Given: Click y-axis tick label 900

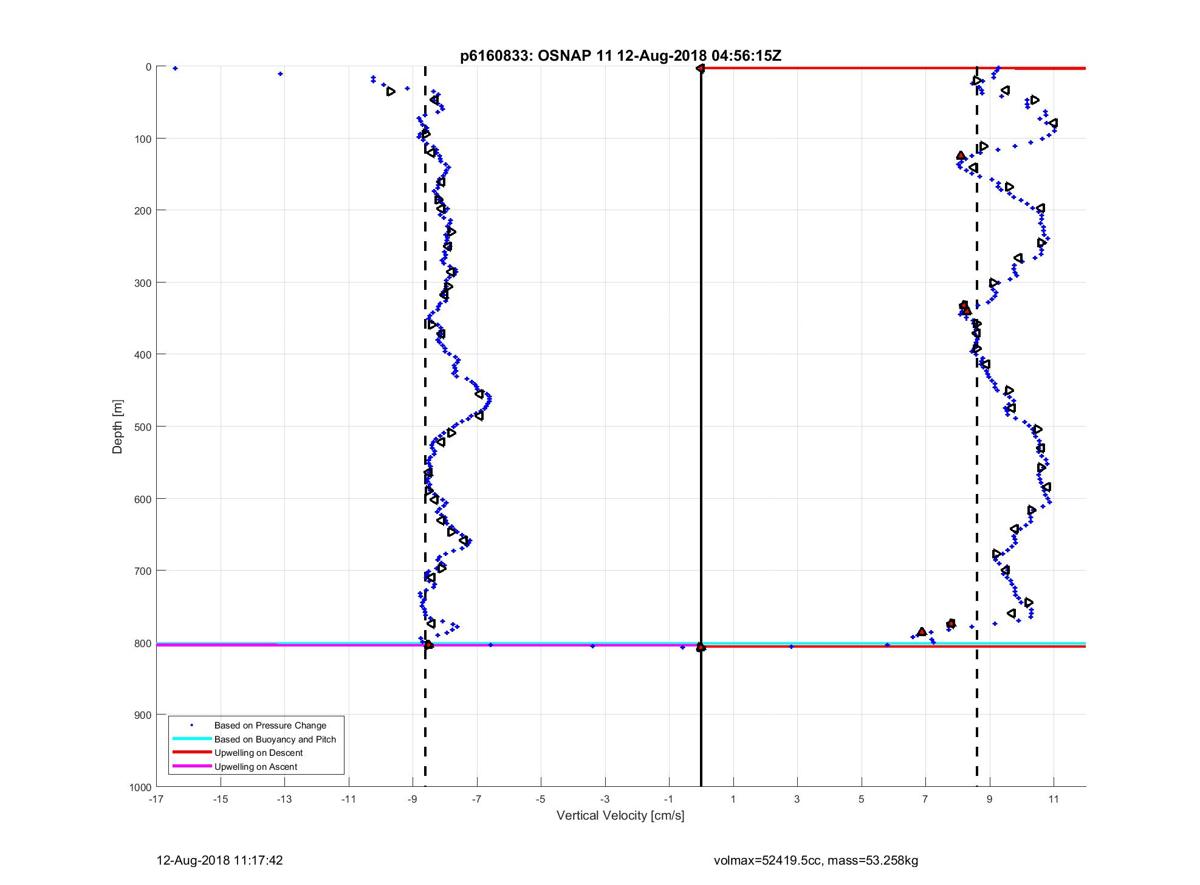Looking at the screenshot, I should click(x=142, y=715).
